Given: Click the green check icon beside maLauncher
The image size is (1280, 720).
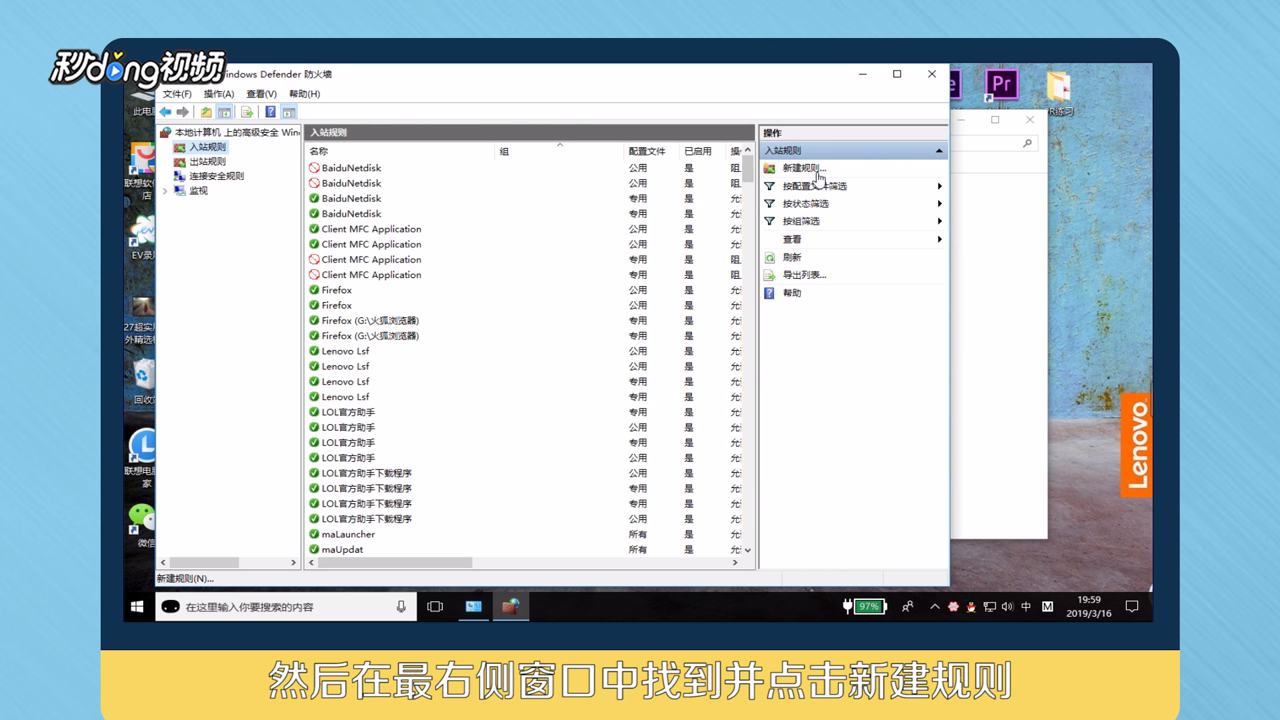Looking at the screenshot, I should click(314, 534).
